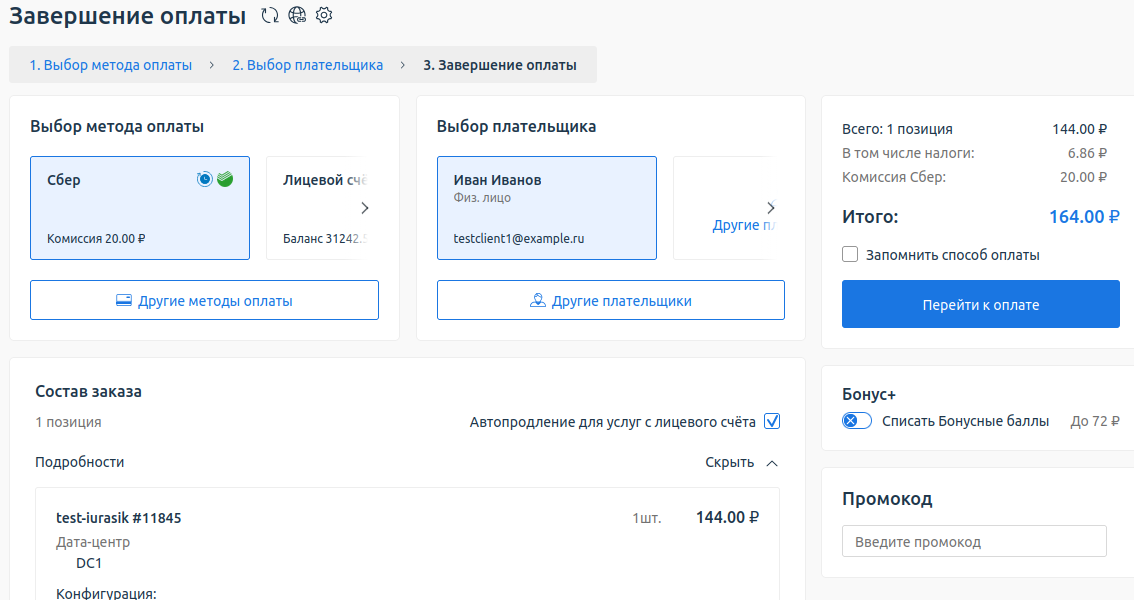The width and height of the screenshot is (1134, 600).
Task: Go to step 1. Выбор метода оплаты
Action: pos(110,65)
